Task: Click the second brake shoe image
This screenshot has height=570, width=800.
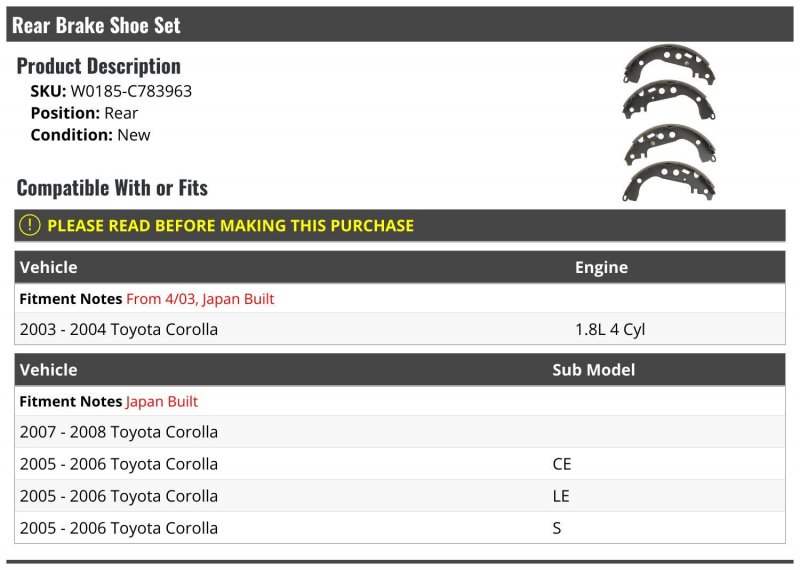Action: (669, 100)
